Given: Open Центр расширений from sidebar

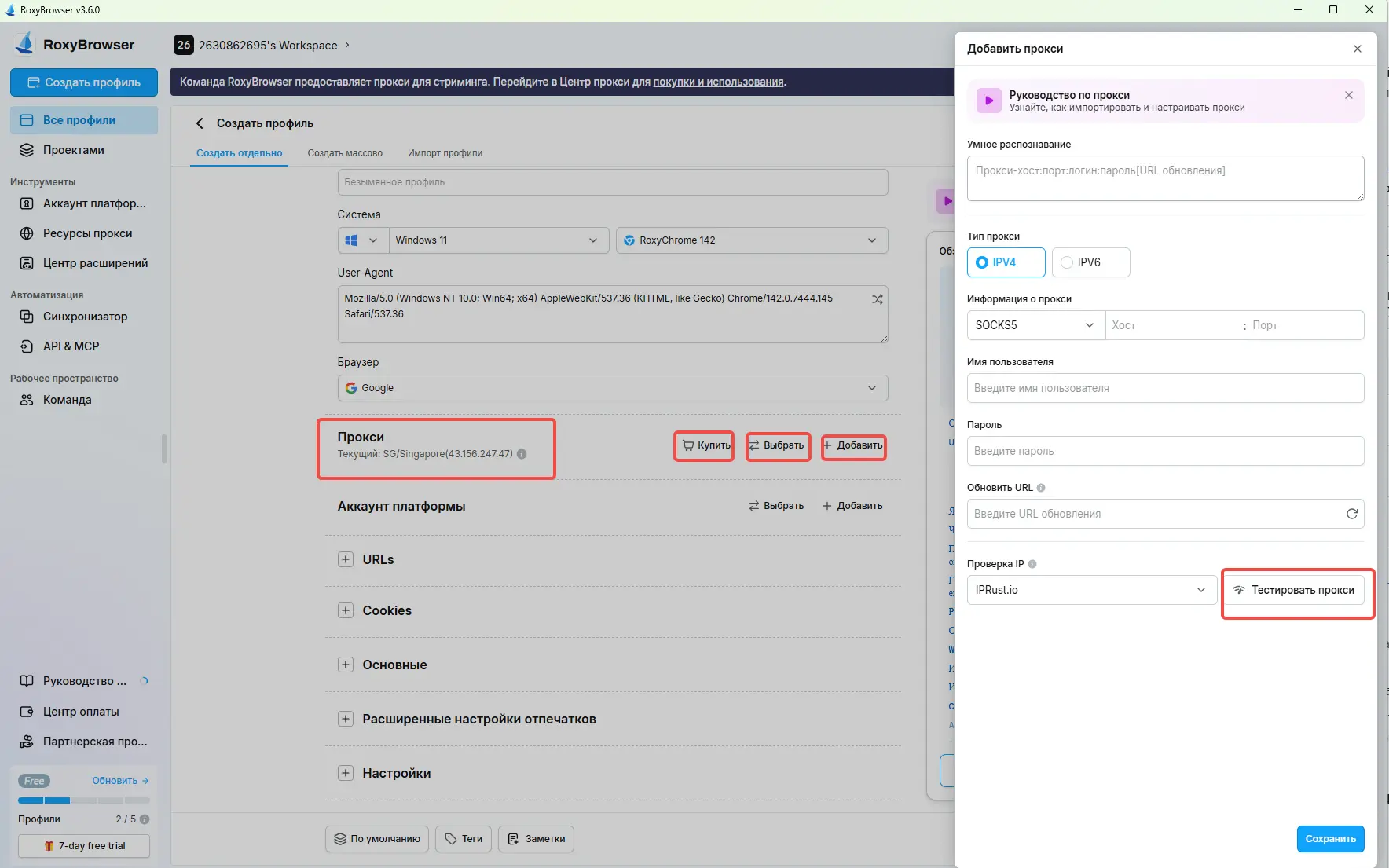Looking at the screenshot, I should [95, 263].
